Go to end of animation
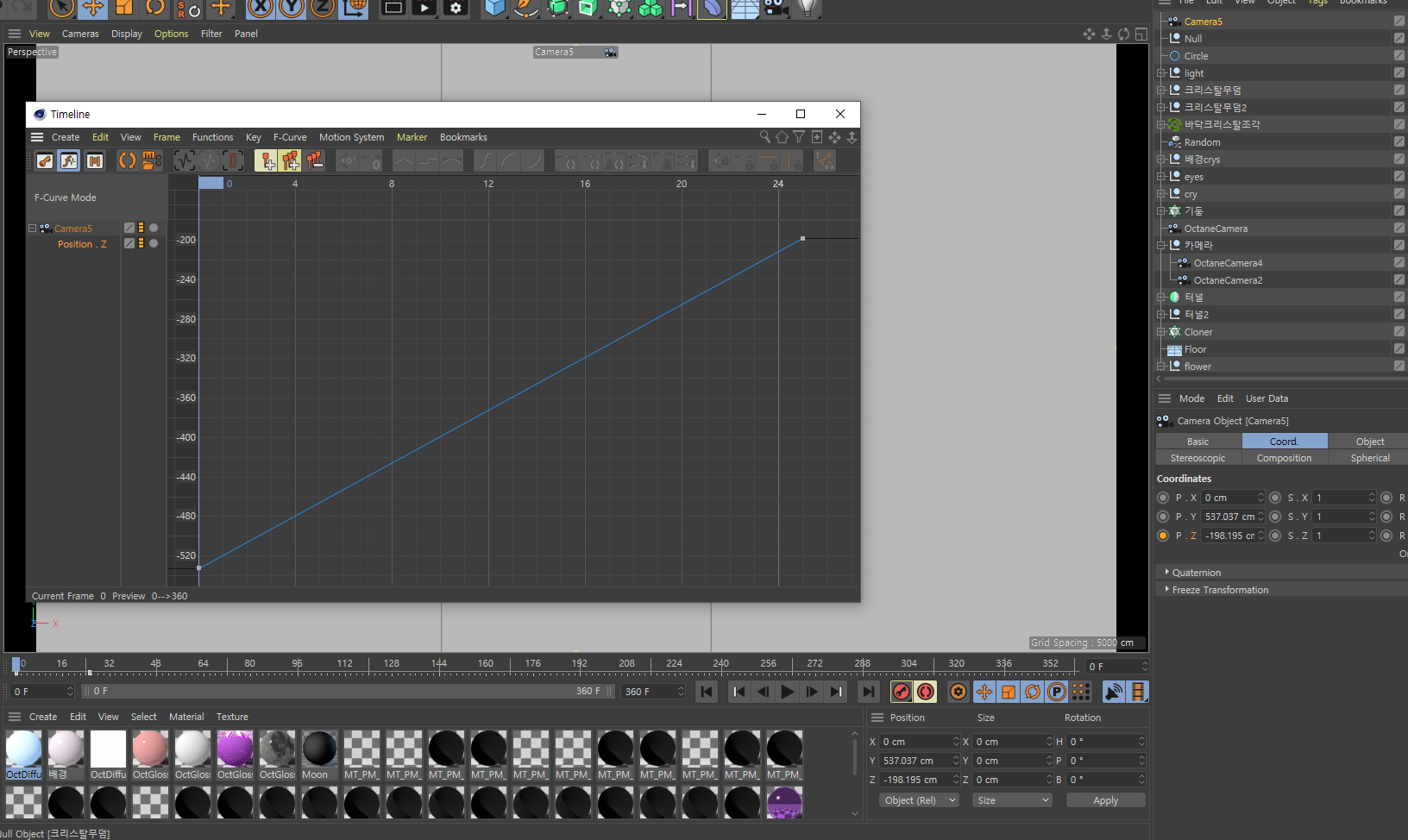The height and width of the screenshot is (840, 1408). tap(869, 692)
